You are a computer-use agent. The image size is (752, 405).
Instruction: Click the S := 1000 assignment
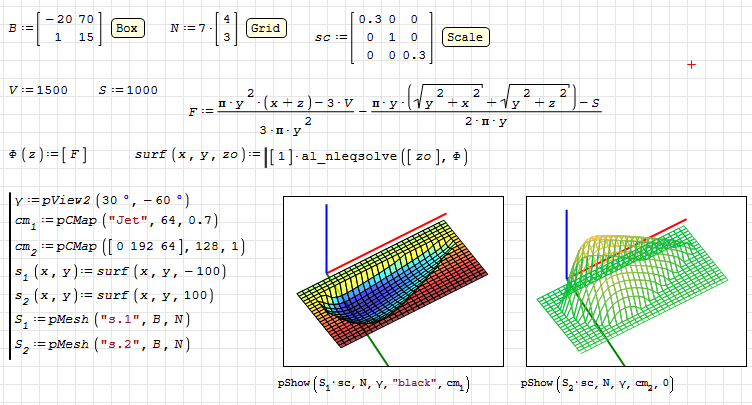(128, 90)
